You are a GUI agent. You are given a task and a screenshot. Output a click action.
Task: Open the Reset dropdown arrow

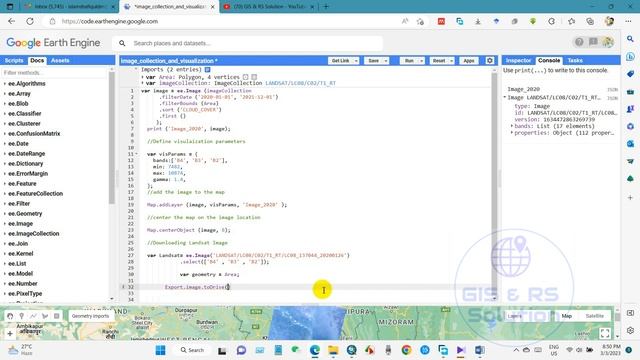pos(451,61)
